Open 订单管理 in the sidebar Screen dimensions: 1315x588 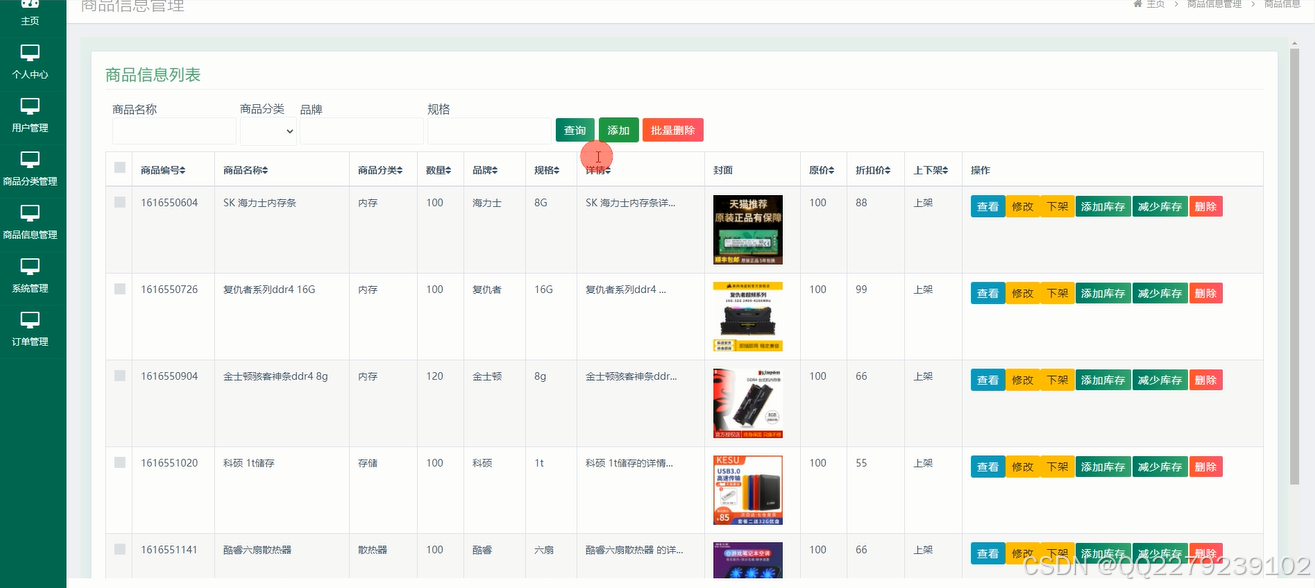(x=30, y=329)
